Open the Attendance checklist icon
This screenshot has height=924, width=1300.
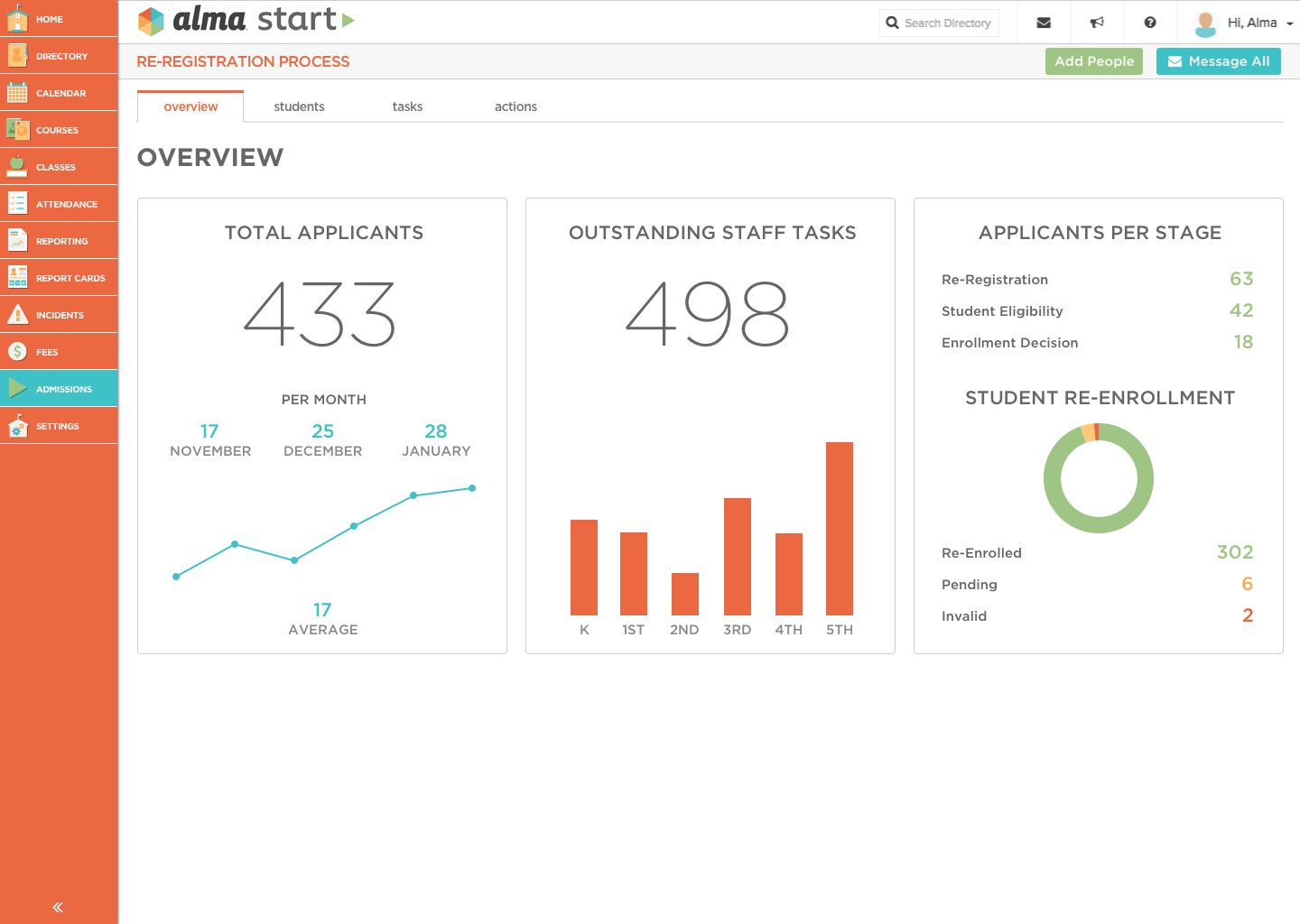click(x=17, y=203)
